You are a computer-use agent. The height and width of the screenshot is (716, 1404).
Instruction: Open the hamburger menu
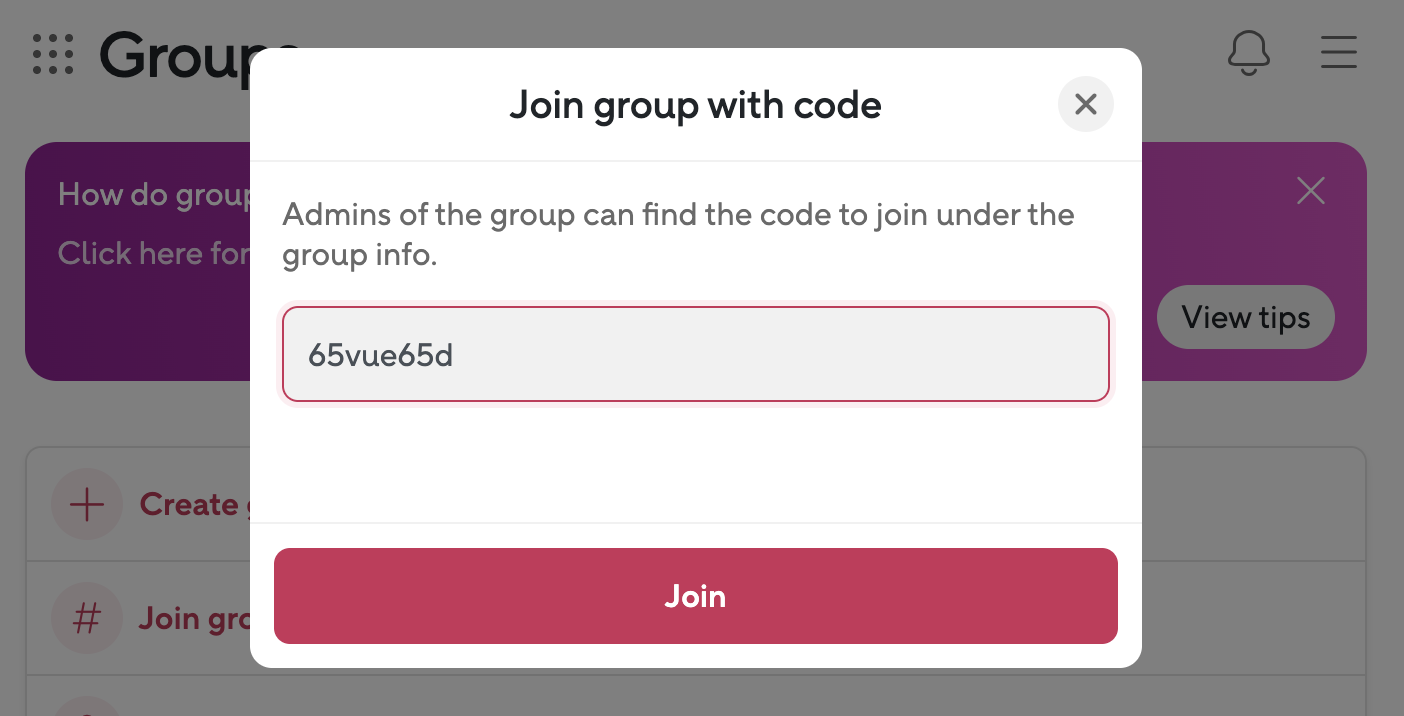point(1338,52)
